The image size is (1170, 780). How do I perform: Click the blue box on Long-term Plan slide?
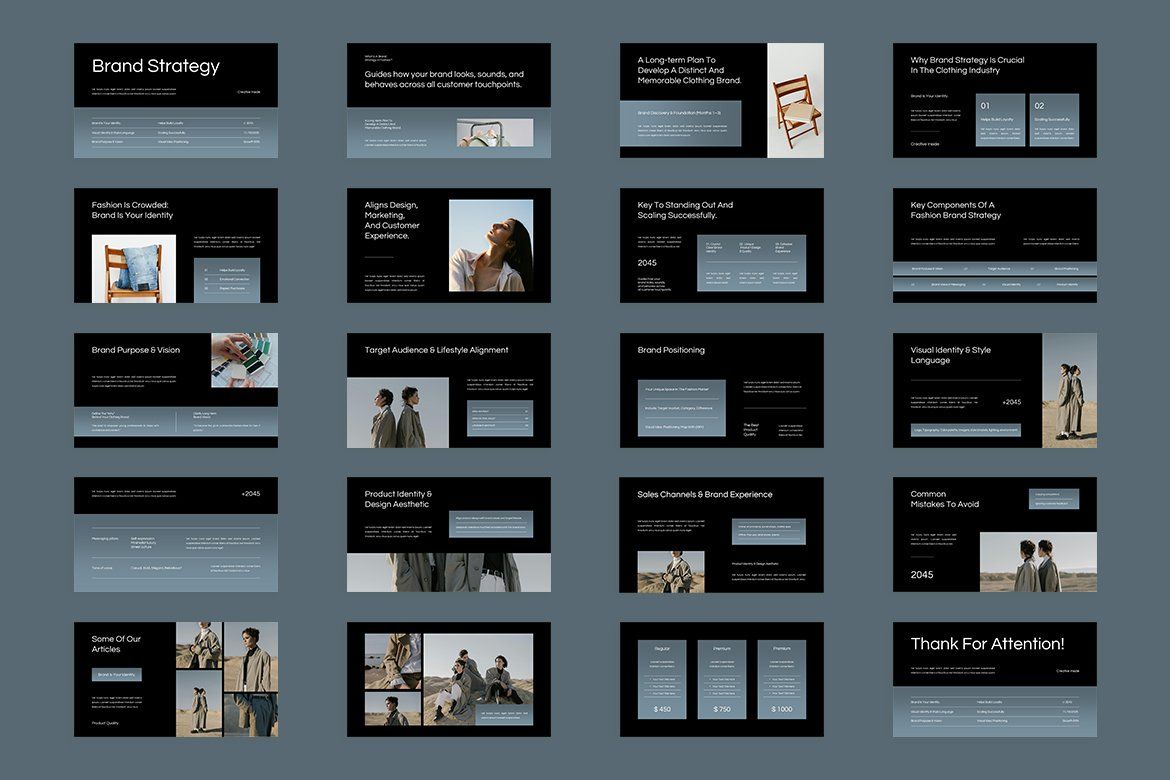681,124
